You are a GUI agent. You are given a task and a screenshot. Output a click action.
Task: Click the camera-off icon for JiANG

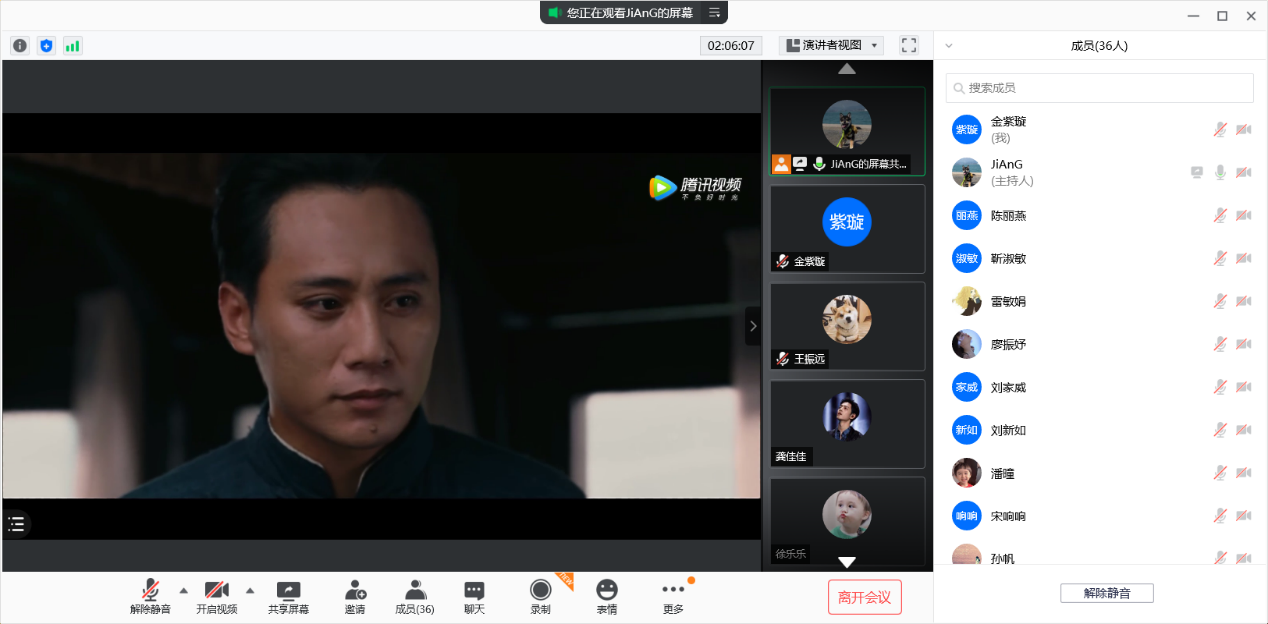pos(1244,172)
